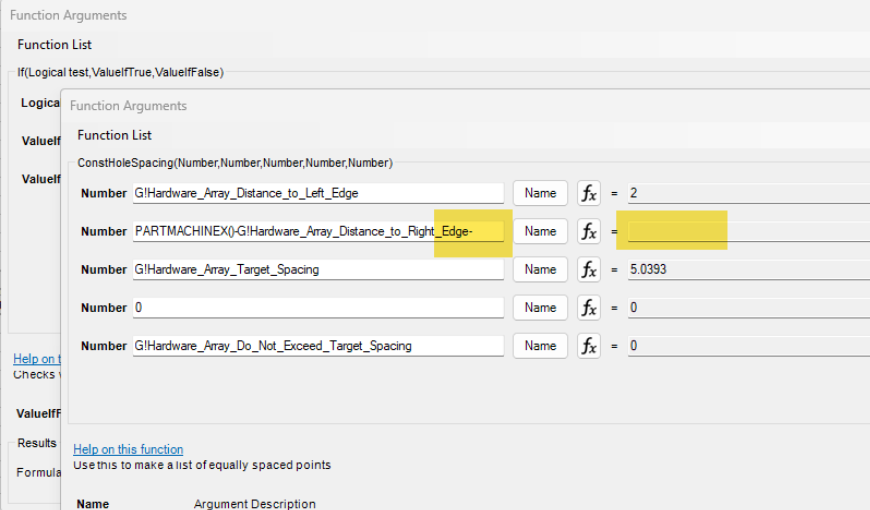Screen dimensions: 870x510
Task: Click the fx icon for the Distance_to_Left_Edge argument
Action: click(x=590, y=193)
